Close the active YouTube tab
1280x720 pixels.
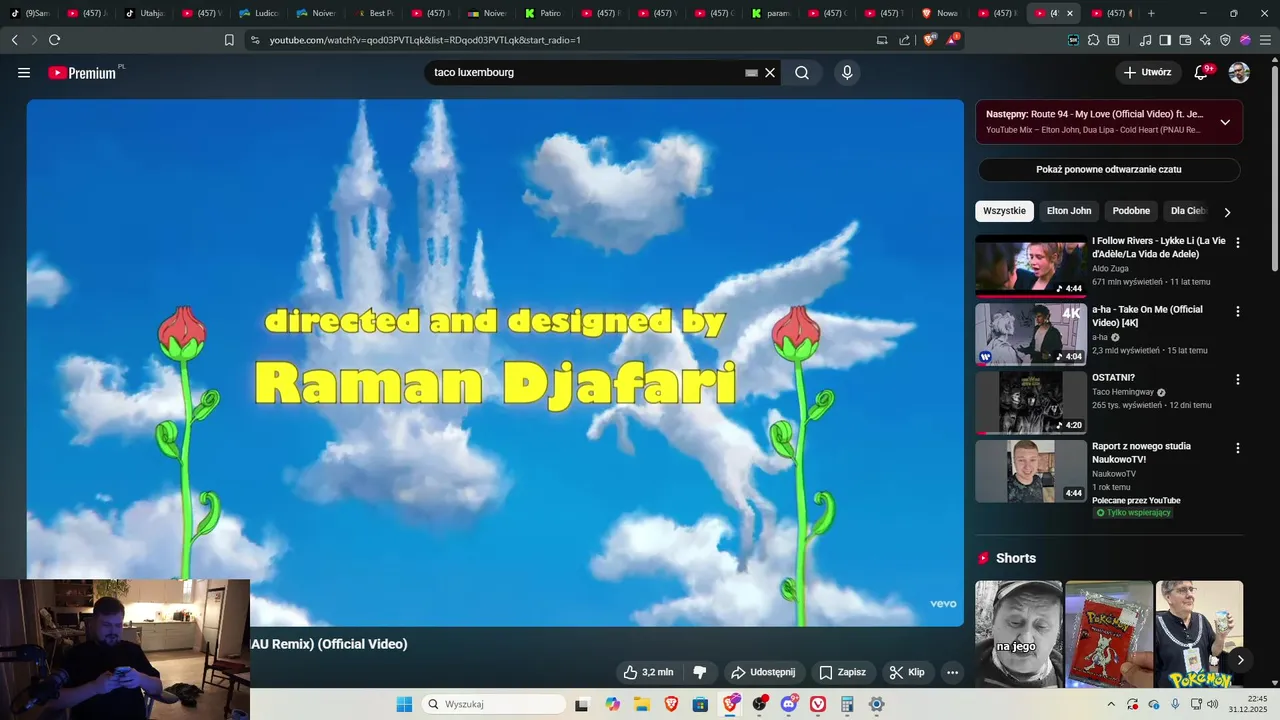click(1070, 13)
